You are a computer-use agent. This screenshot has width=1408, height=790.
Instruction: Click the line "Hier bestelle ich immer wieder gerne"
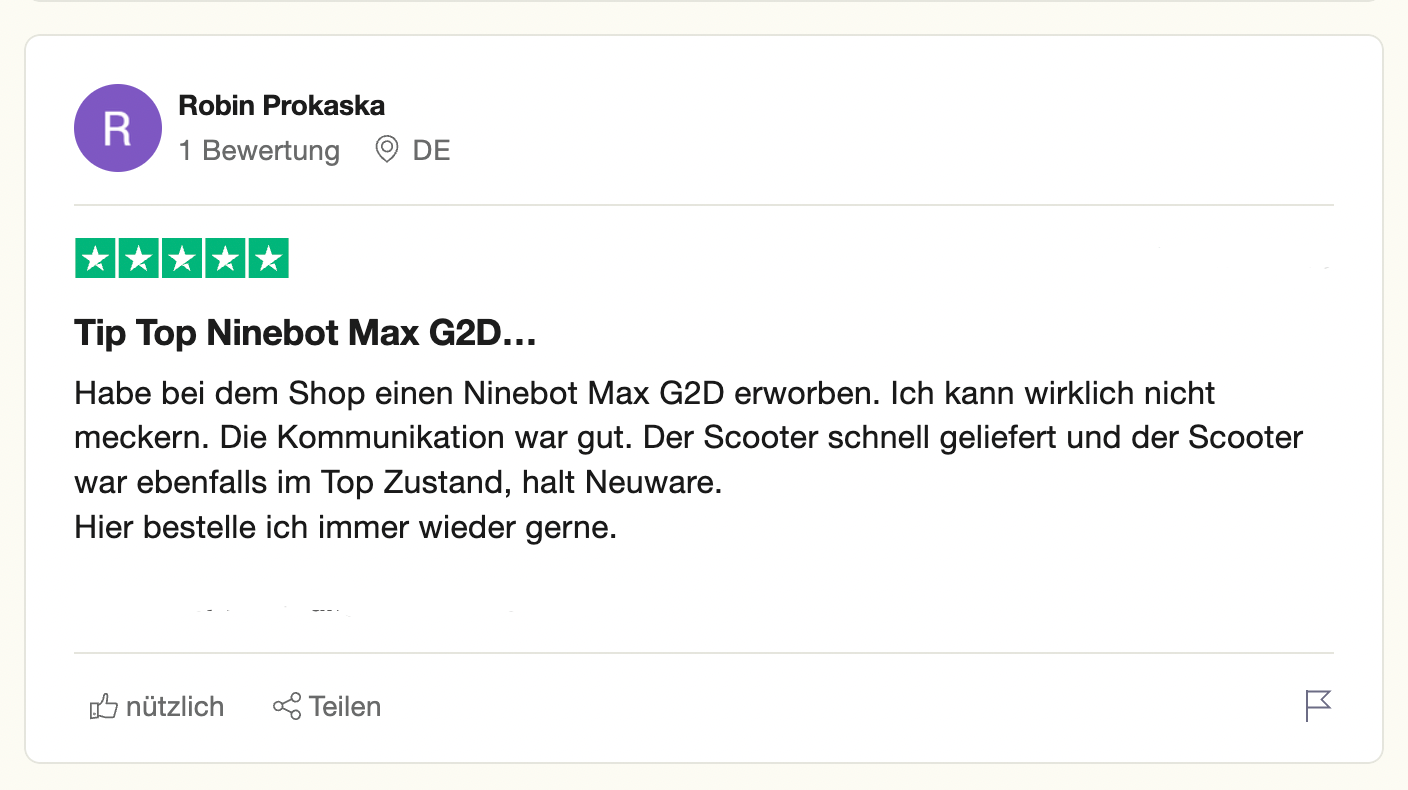tap(346, 528)
